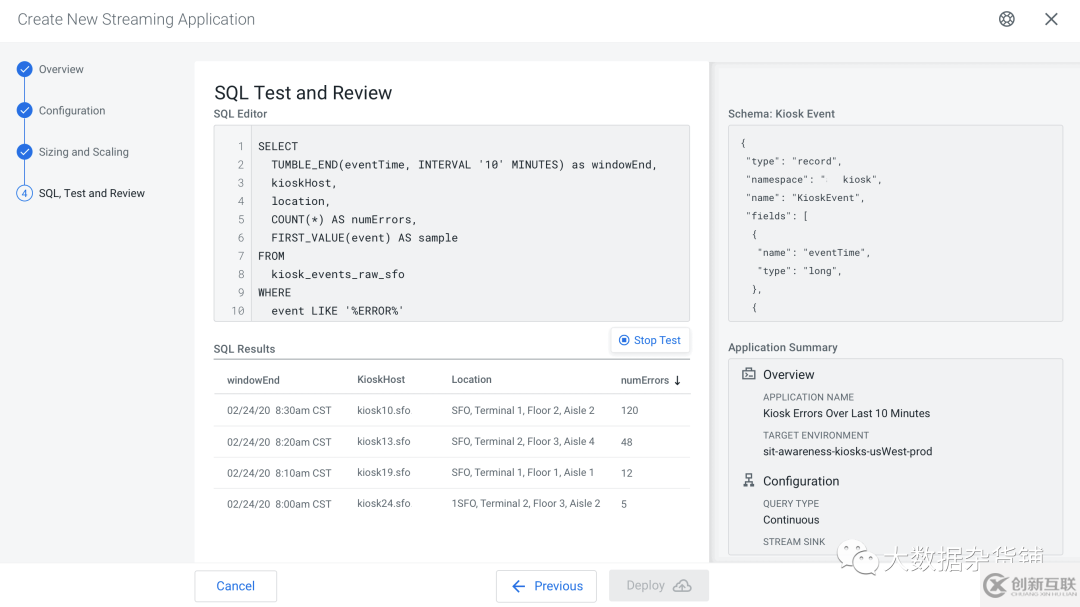Click the Configuration step checkmark icon
1080x607 pixels.
25,111
